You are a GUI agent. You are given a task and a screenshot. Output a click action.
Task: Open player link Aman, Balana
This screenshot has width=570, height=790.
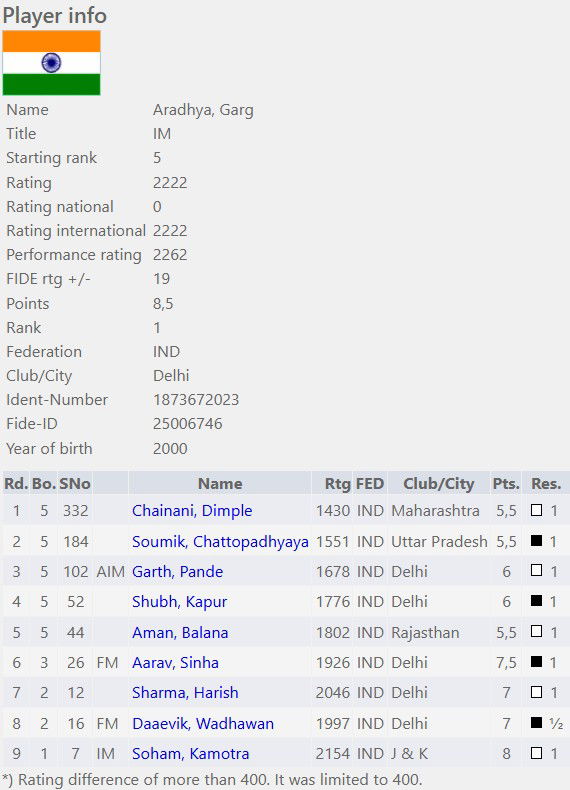180,632
